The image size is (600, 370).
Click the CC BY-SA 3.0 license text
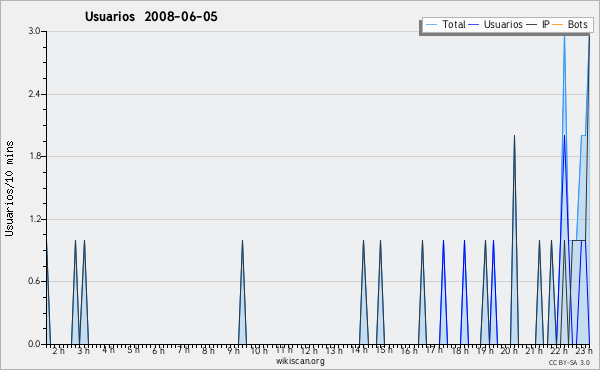coord(569,362)
